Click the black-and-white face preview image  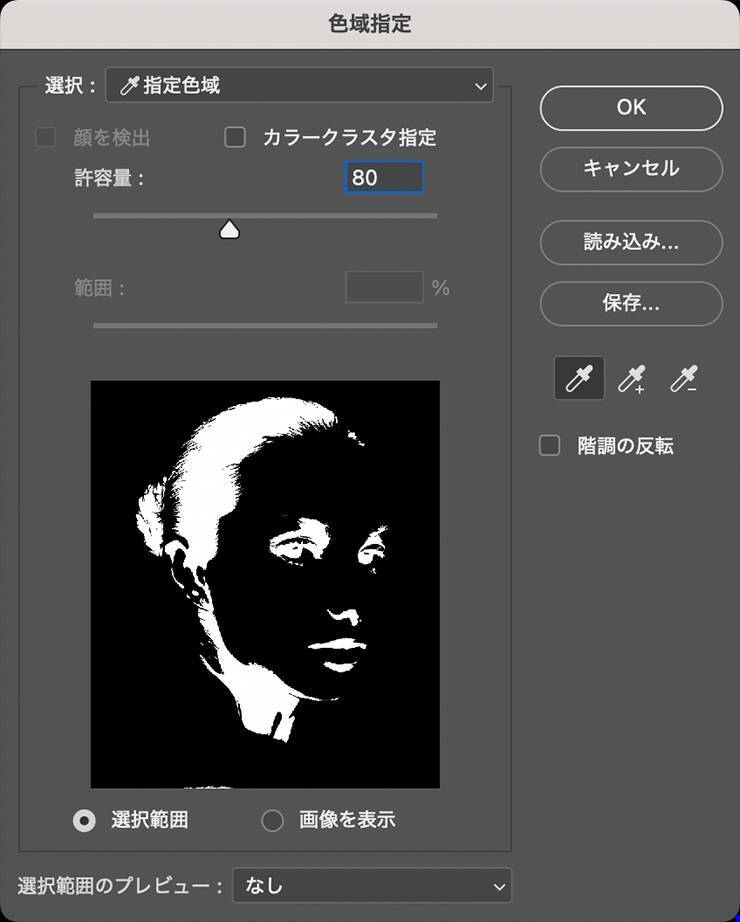click(x=265, y=584)
